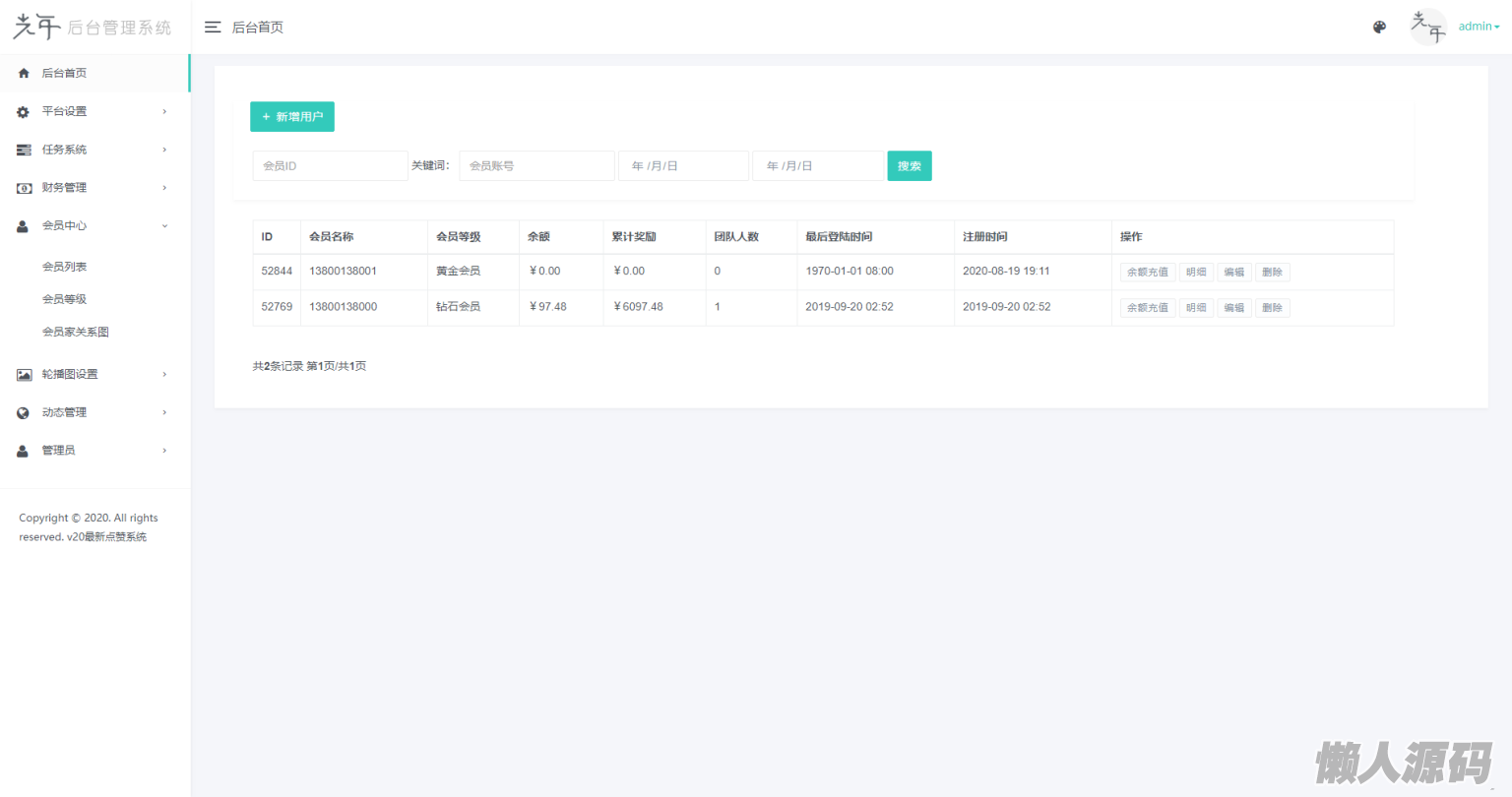Screen dimensions: 1512x797
Task: Click the 财务管理 money icon
Action: point(24,188)
